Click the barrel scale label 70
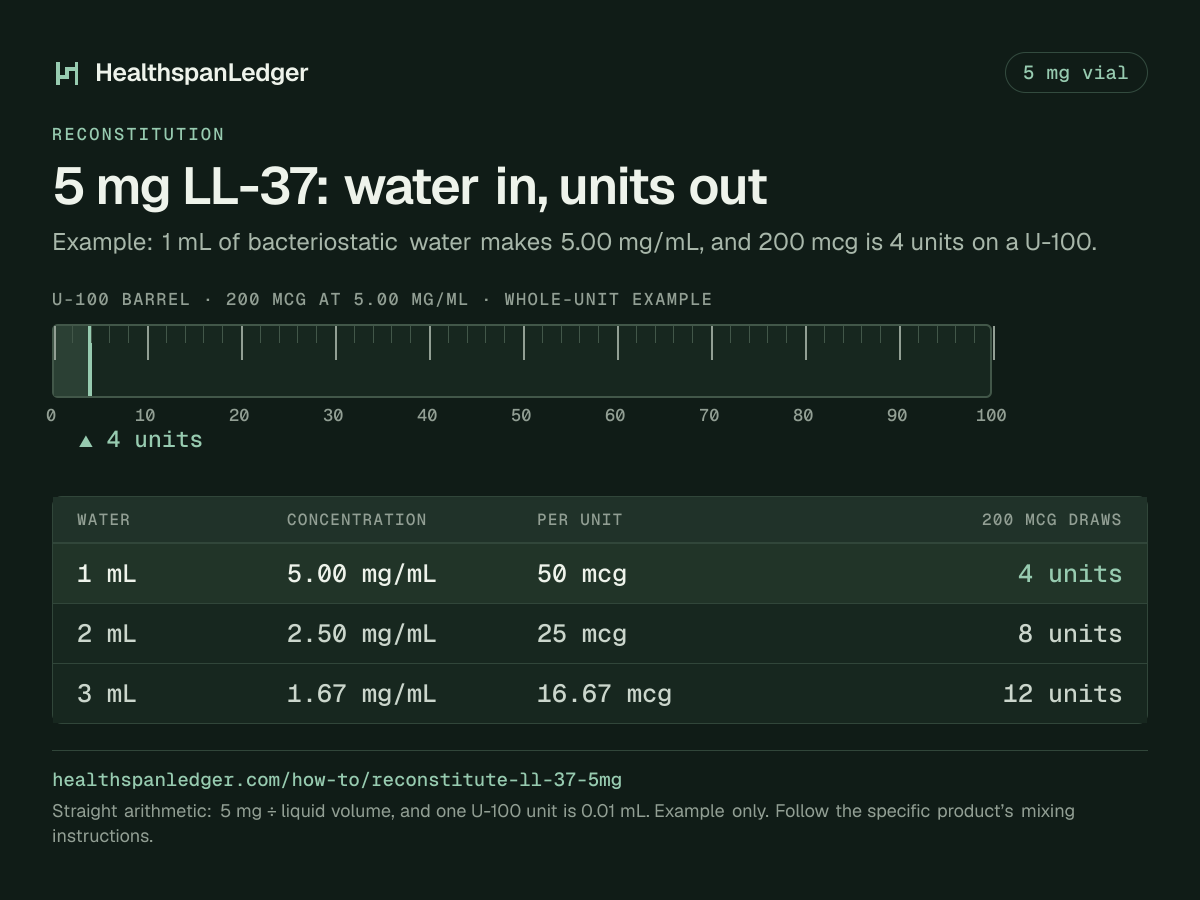 click(x=709, y=415)
